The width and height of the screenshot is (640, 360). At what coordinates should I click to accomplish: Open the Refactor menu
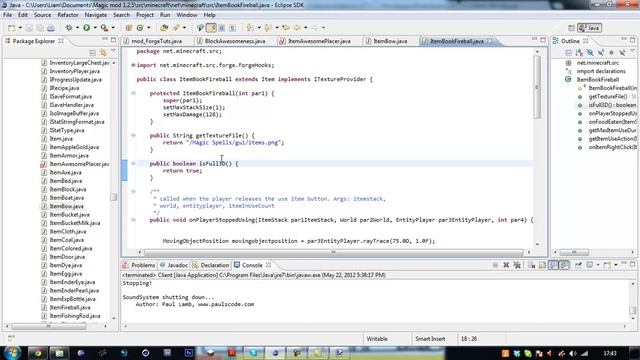click(x=68, y=15)
